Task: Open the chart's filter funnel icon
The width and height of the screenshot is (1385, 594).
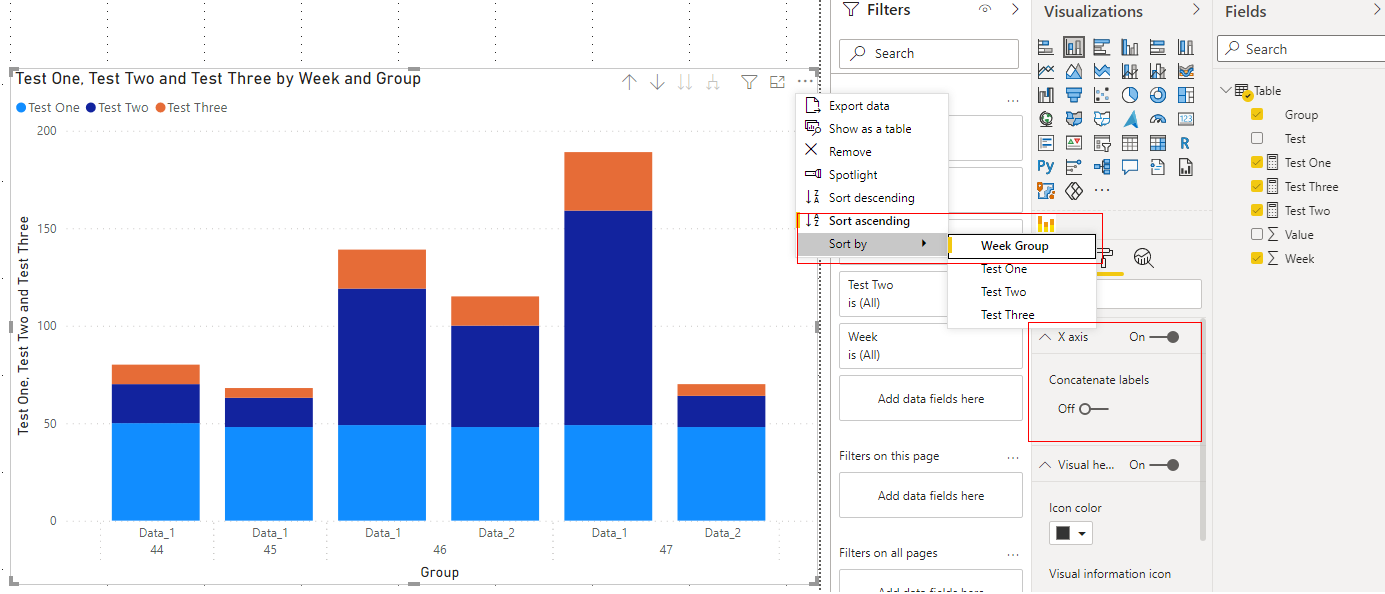Action: [x=749, y=82]
